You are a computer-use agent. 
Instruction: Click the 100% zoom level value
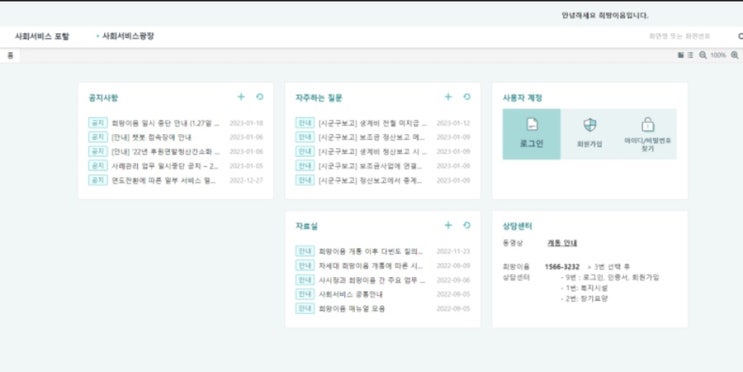point(718,55)
